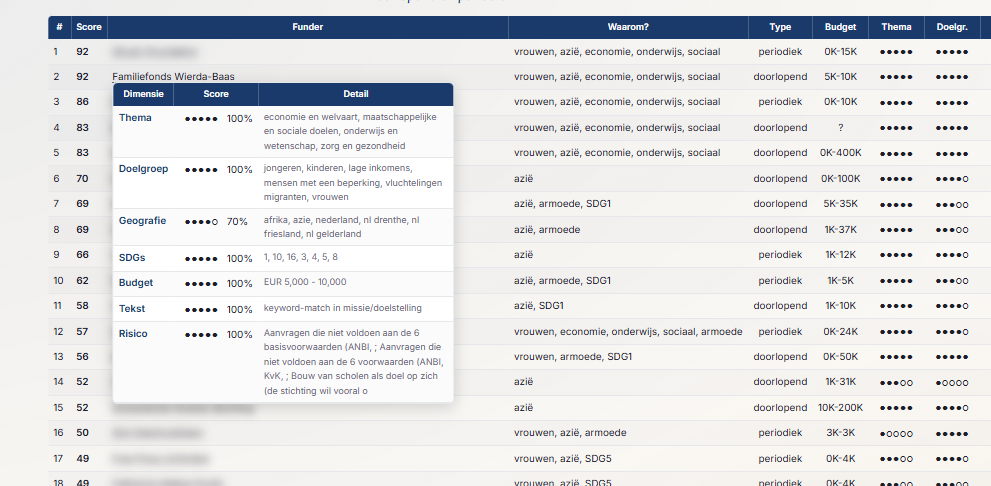Click 'vrouwen, azië, armoede' reason in row 16
Viewport: 991px width, 486px height.
pyautogui.click(x=570, y=433)
